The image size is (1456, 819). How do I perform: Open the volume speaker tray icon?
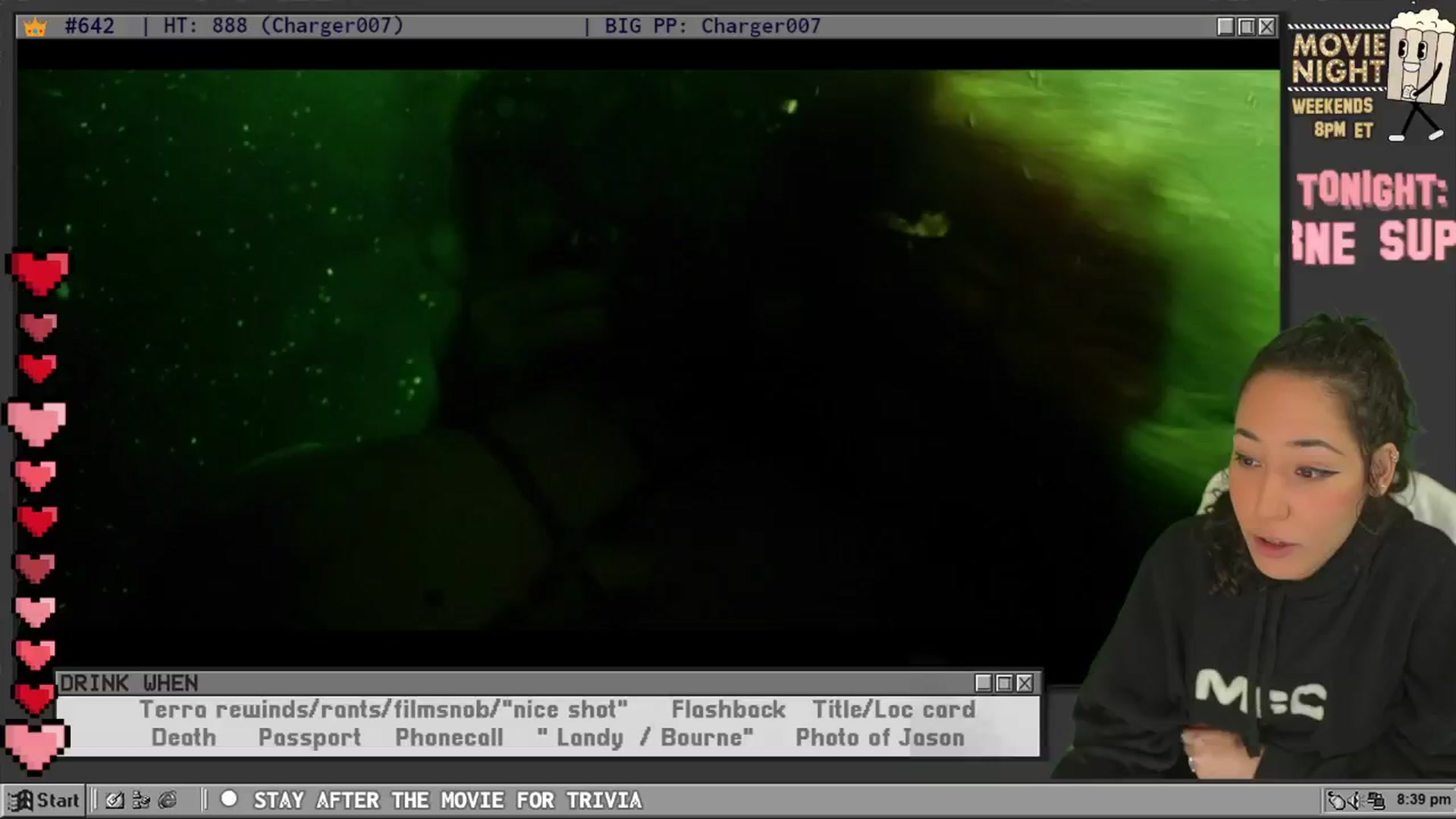click(1357, 800)
